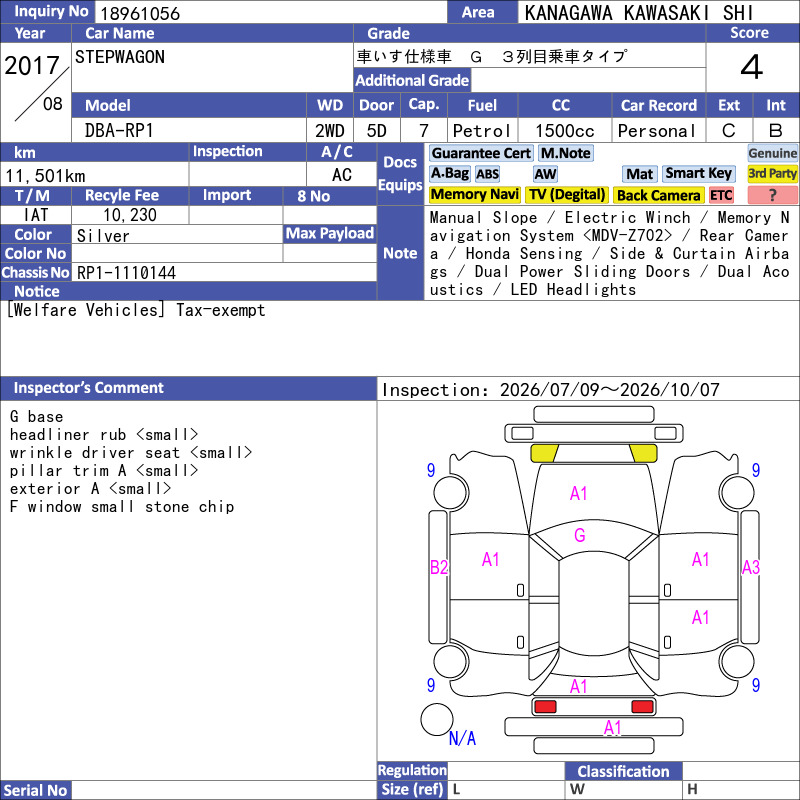
Task: Select the Back Camera badge
Action: point(658,195)
